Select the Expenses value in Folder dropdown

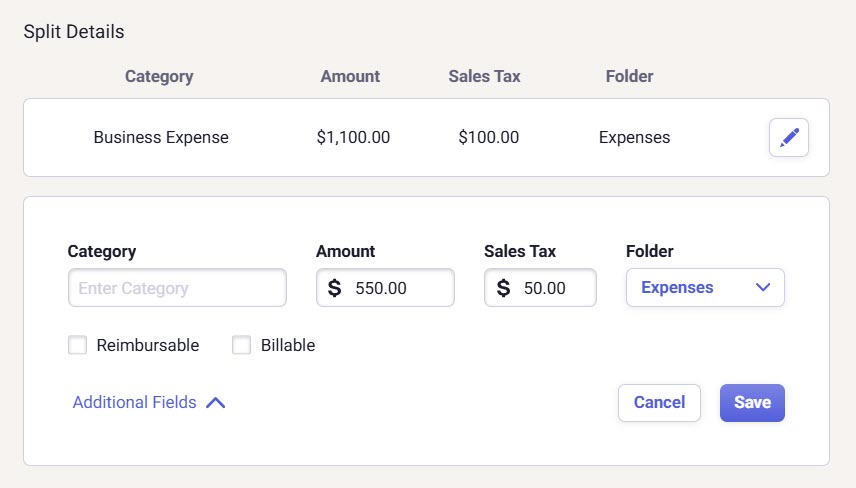tap(677, 288)
